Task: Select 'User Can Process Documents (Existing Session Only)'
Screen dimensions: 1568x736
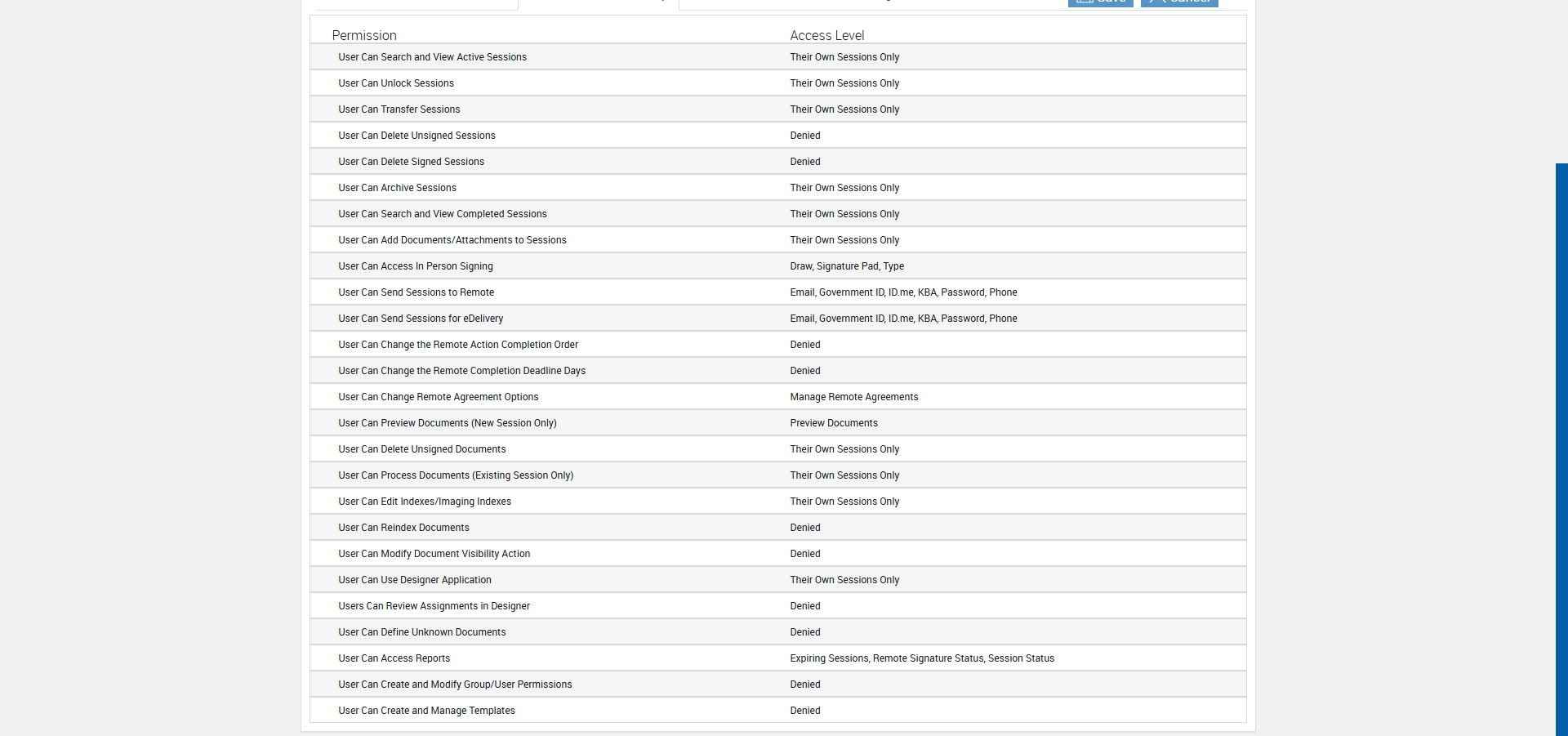Action: 456,475
